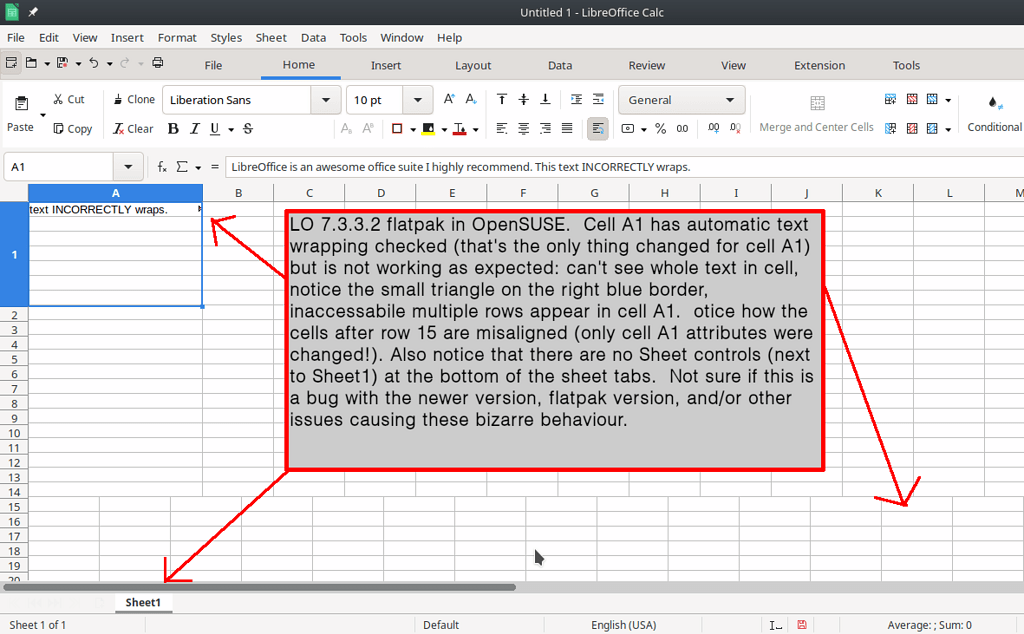This screenshot has height=634, width=1024.
Task: Open the font size dropdown
Action: pyautogui.click(x=417, y=99)
